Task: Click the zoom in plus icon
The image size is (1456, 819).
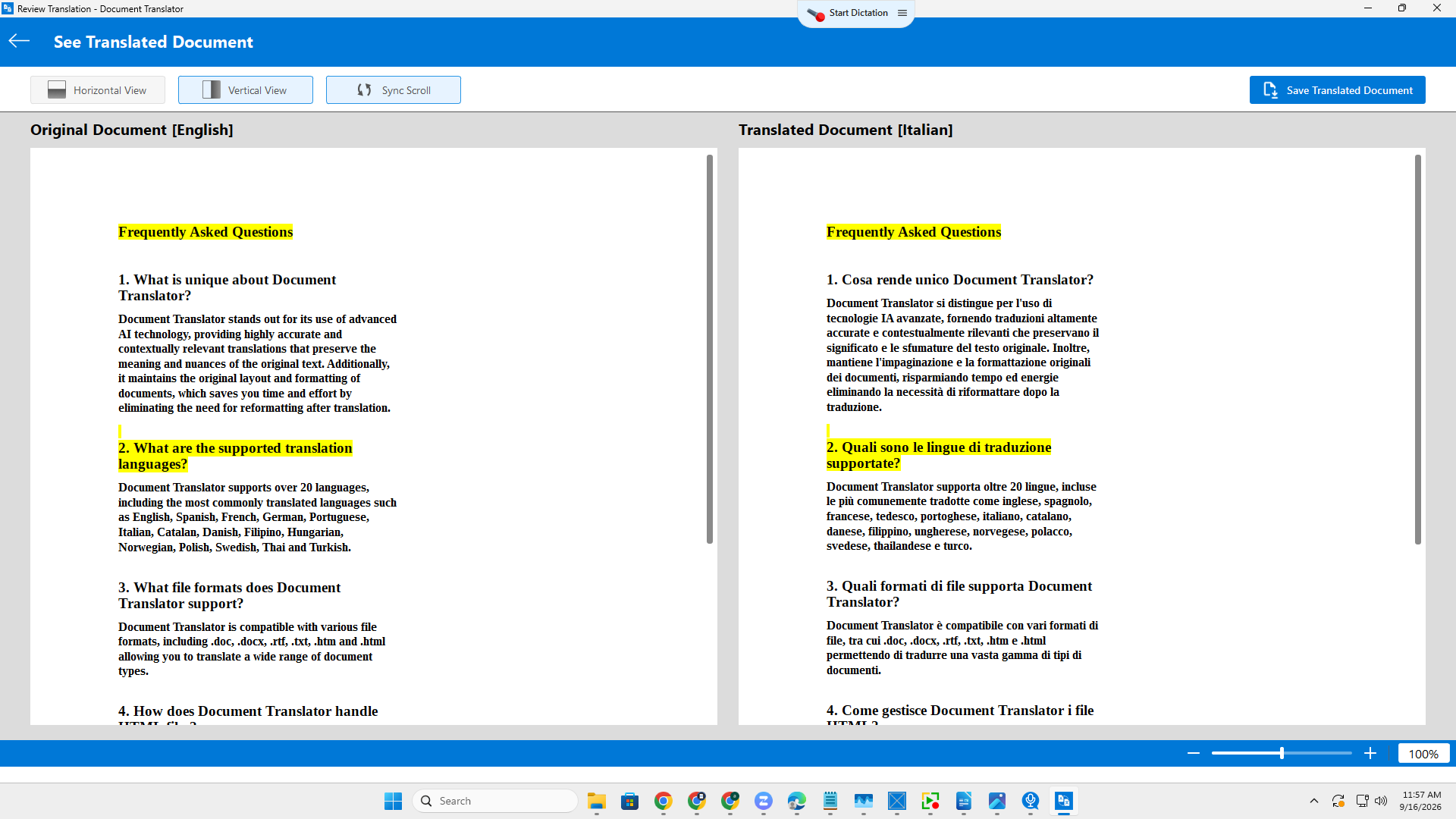Action: [1370, 753]
